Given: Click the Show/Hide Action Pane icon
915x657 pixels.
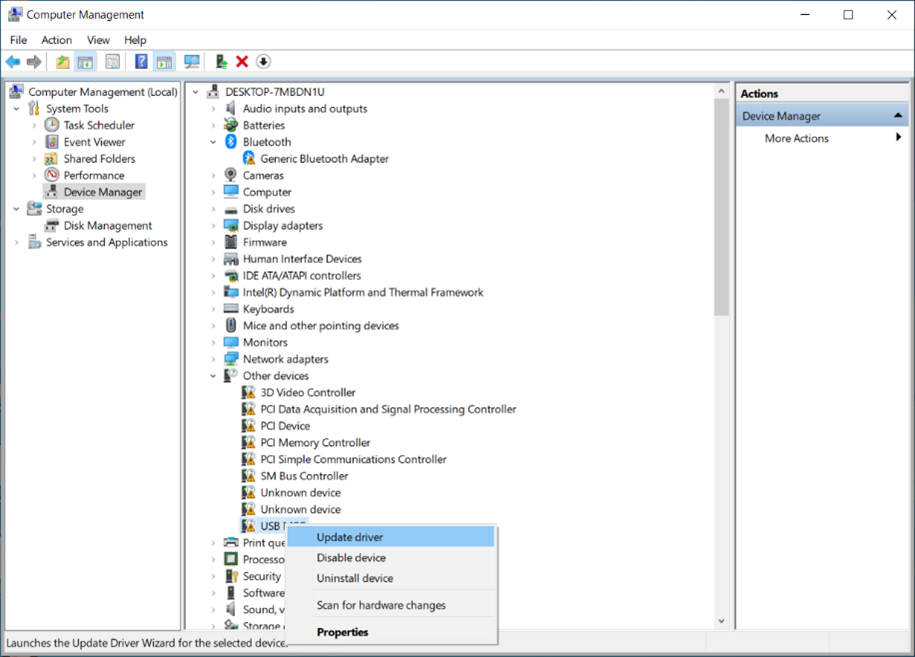Looking at the screenshot, I should [164, 61].
